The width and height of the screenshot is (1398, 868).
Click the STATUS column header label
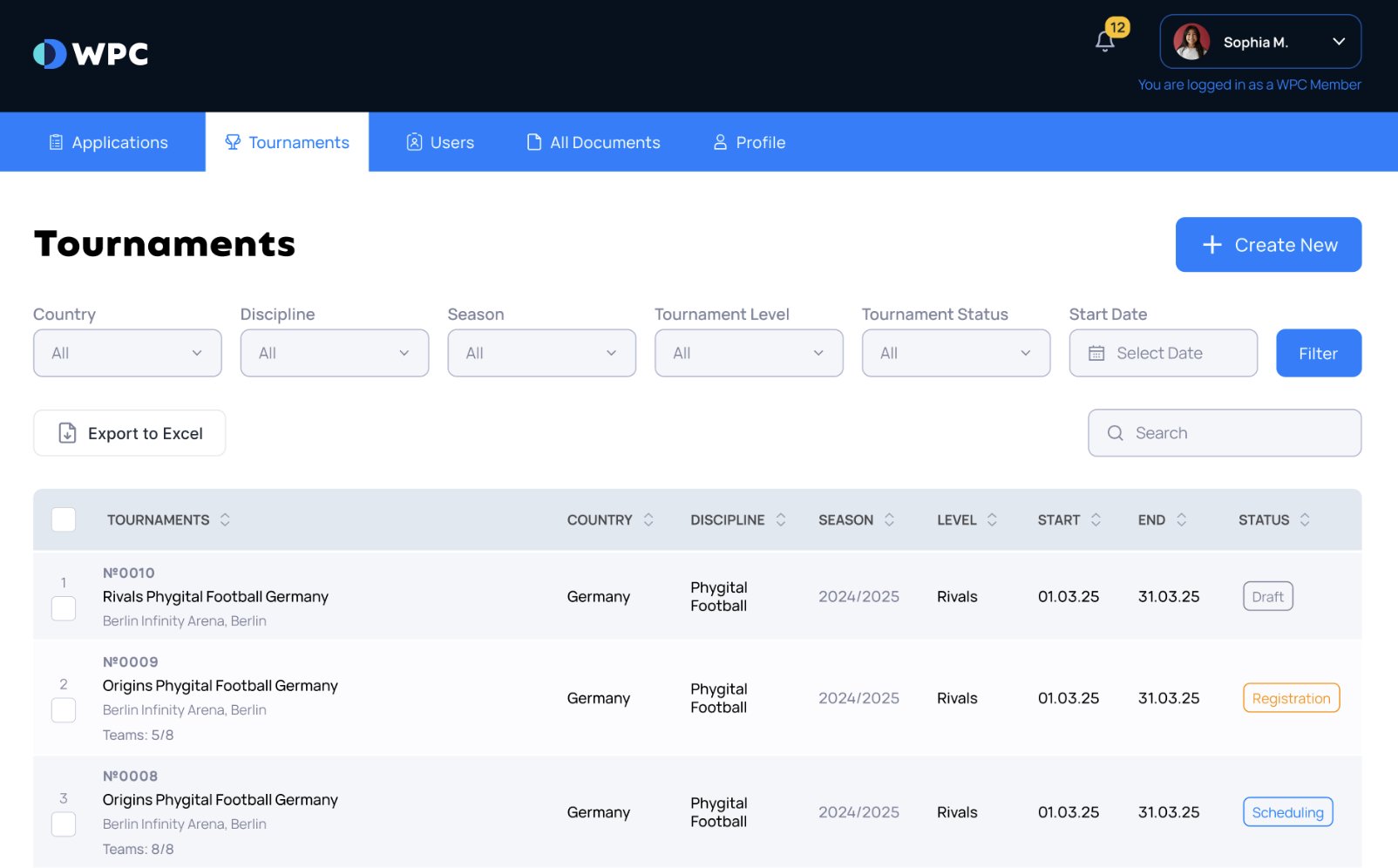click(1264, 519)
